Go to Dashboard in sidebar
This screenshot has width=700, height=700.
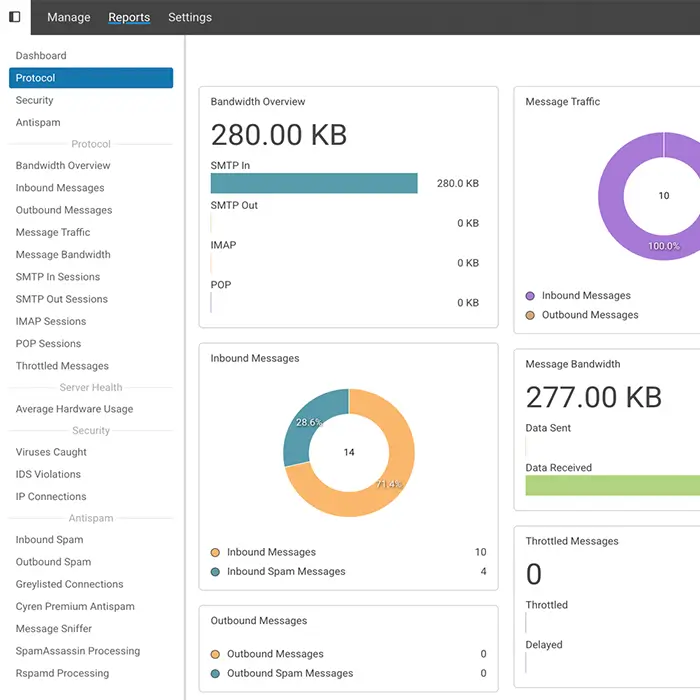tap(41, 55)
